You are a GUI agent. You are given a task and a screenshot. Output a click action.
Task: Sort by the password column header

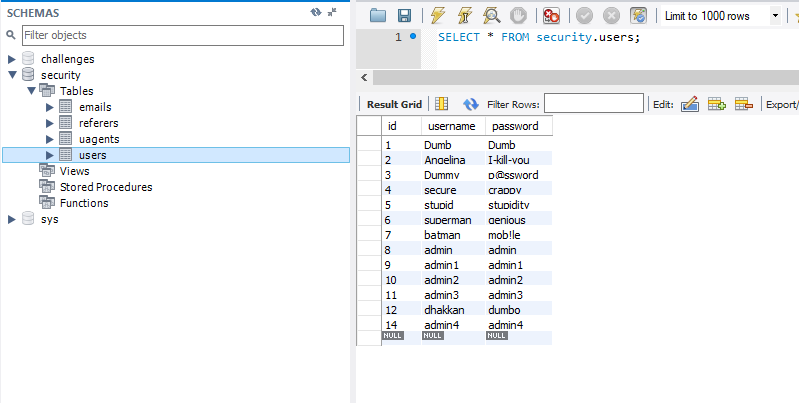[519, 126]
